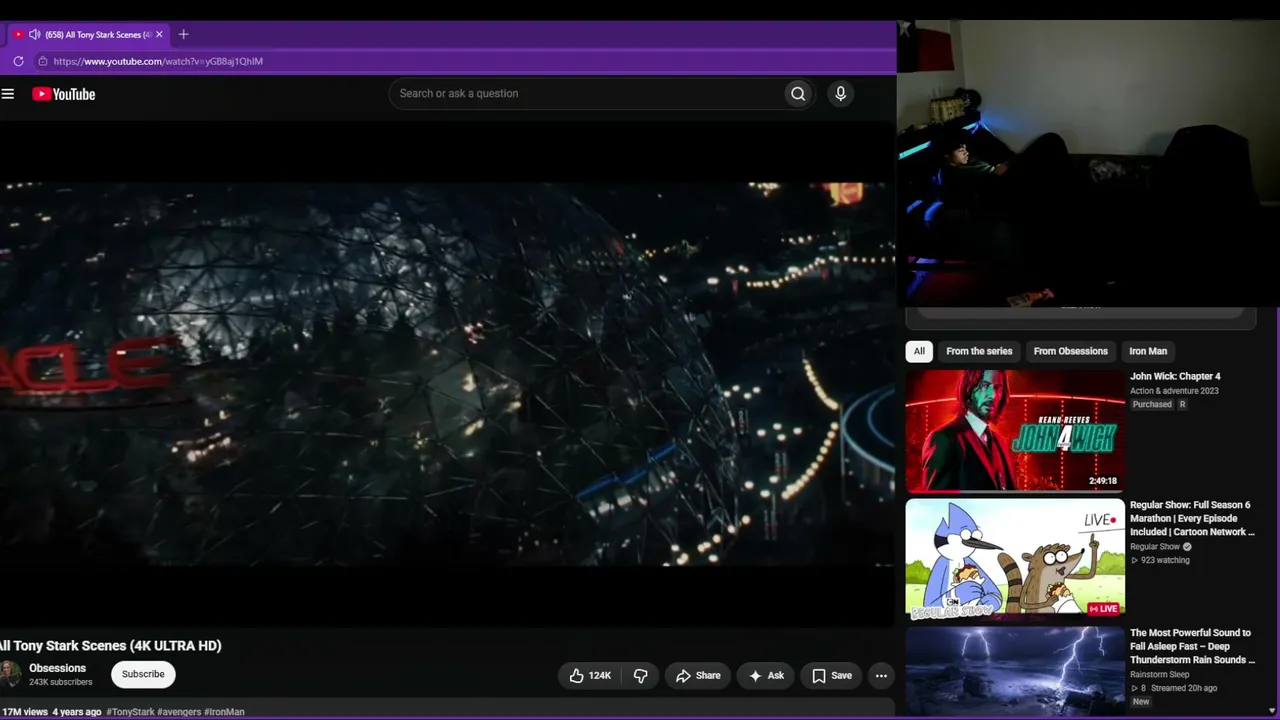Click the 243K subscribers count text
Screen dimensions: 1280x720
[x=60, y=683]
